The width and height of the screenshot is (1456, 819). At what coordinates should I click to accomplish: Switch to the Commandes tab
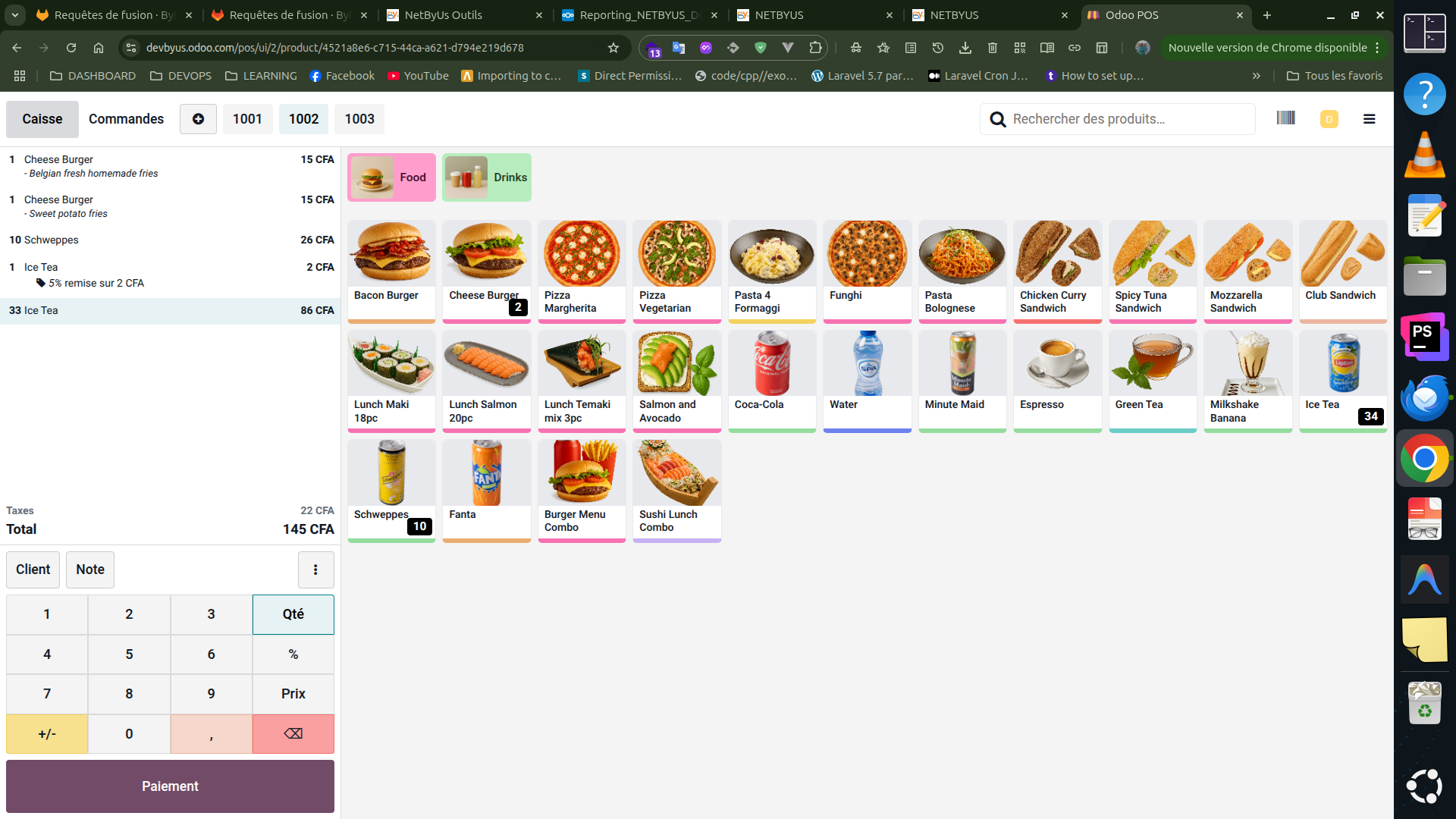tap(126, 119)
